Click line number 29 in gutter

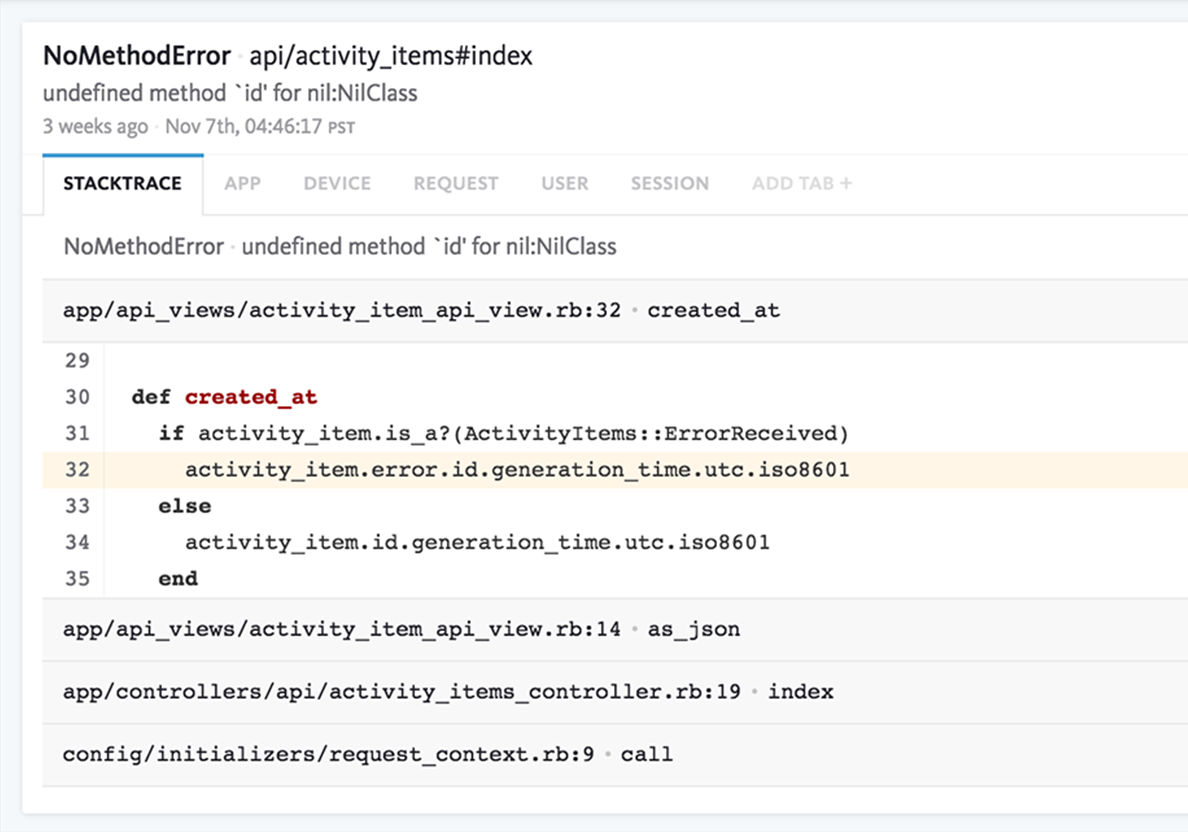click(x=77, y=361)
